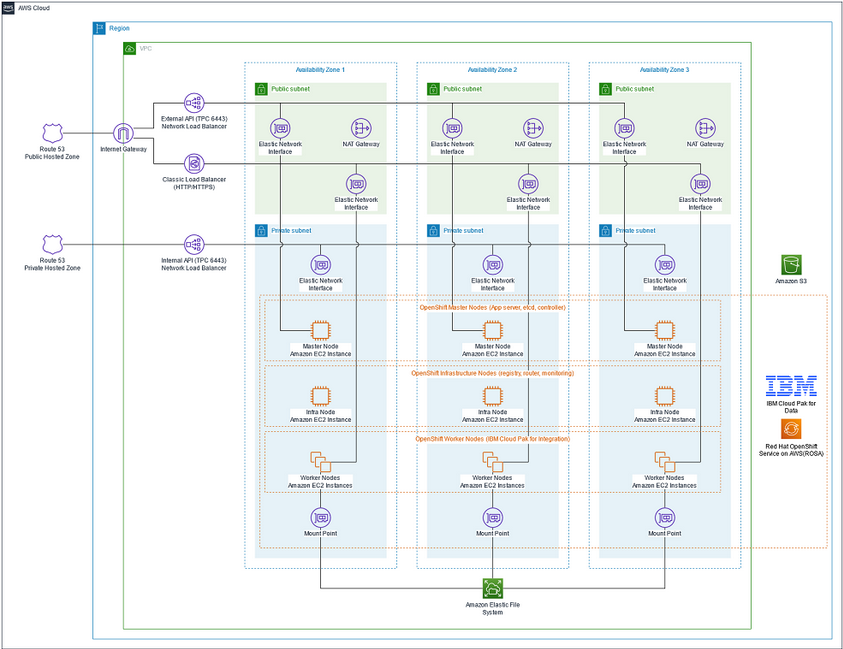
Task: Click the private subnet Elastic Network Interface icon in Zone 3
Action: click(665, 265)
